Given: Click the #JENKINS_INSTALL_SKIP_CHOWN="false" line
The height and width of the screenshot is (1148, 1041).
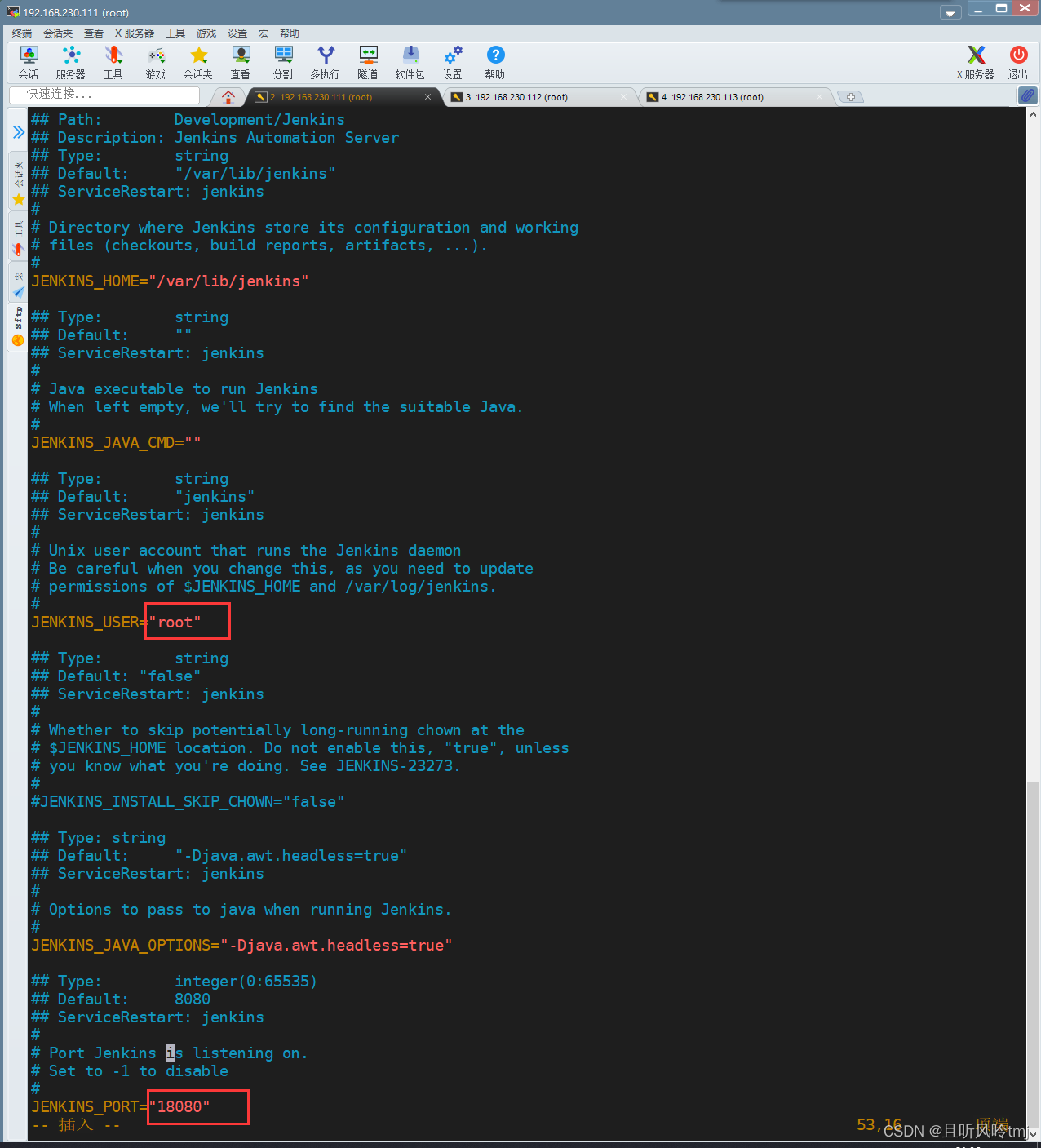Looking at the screenshot, I should [188, 802].
